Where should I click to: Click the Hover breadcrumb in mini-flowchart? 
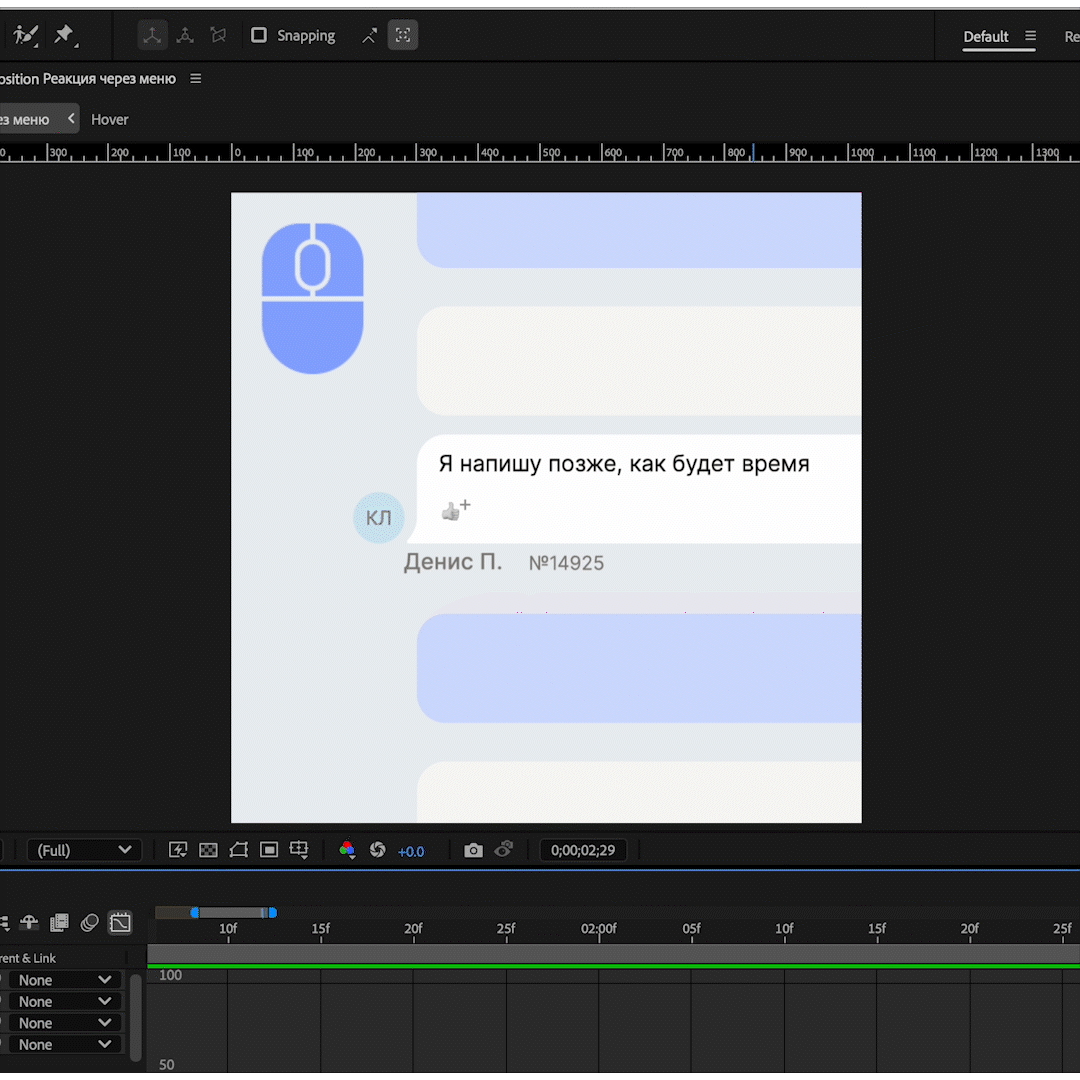[109, 119]
